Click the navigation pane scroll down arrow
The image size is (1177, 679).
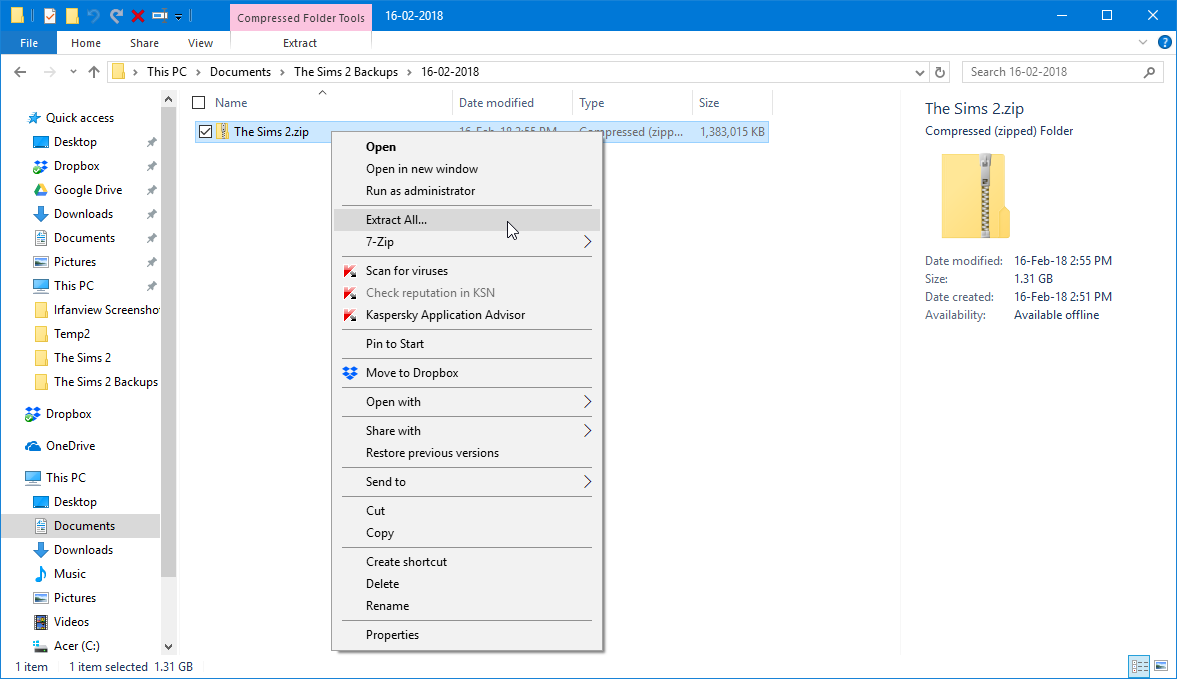click(168, 647)
